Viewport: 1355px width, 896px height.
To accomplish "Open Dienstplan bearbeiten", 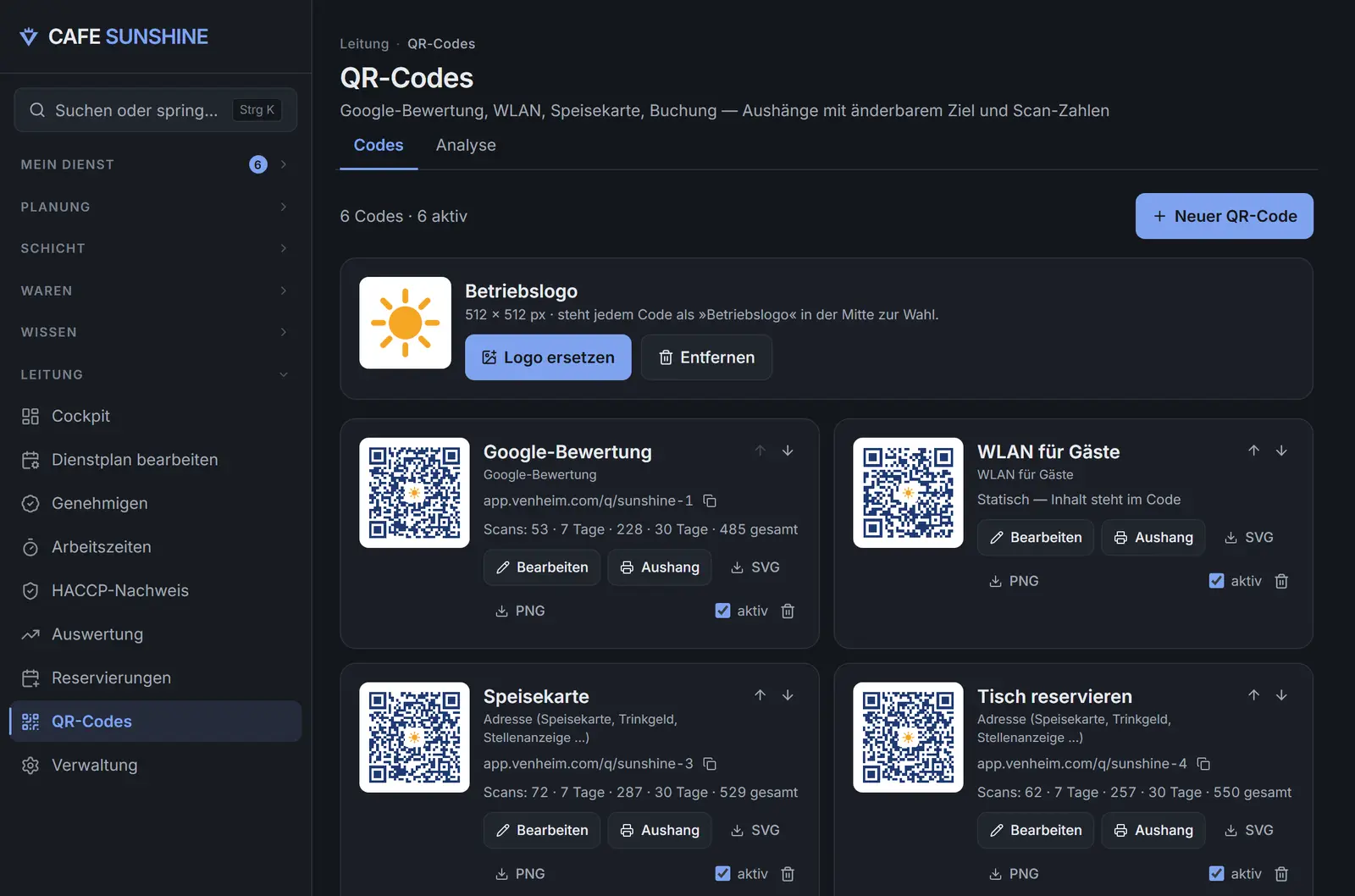I will (155, 460).
